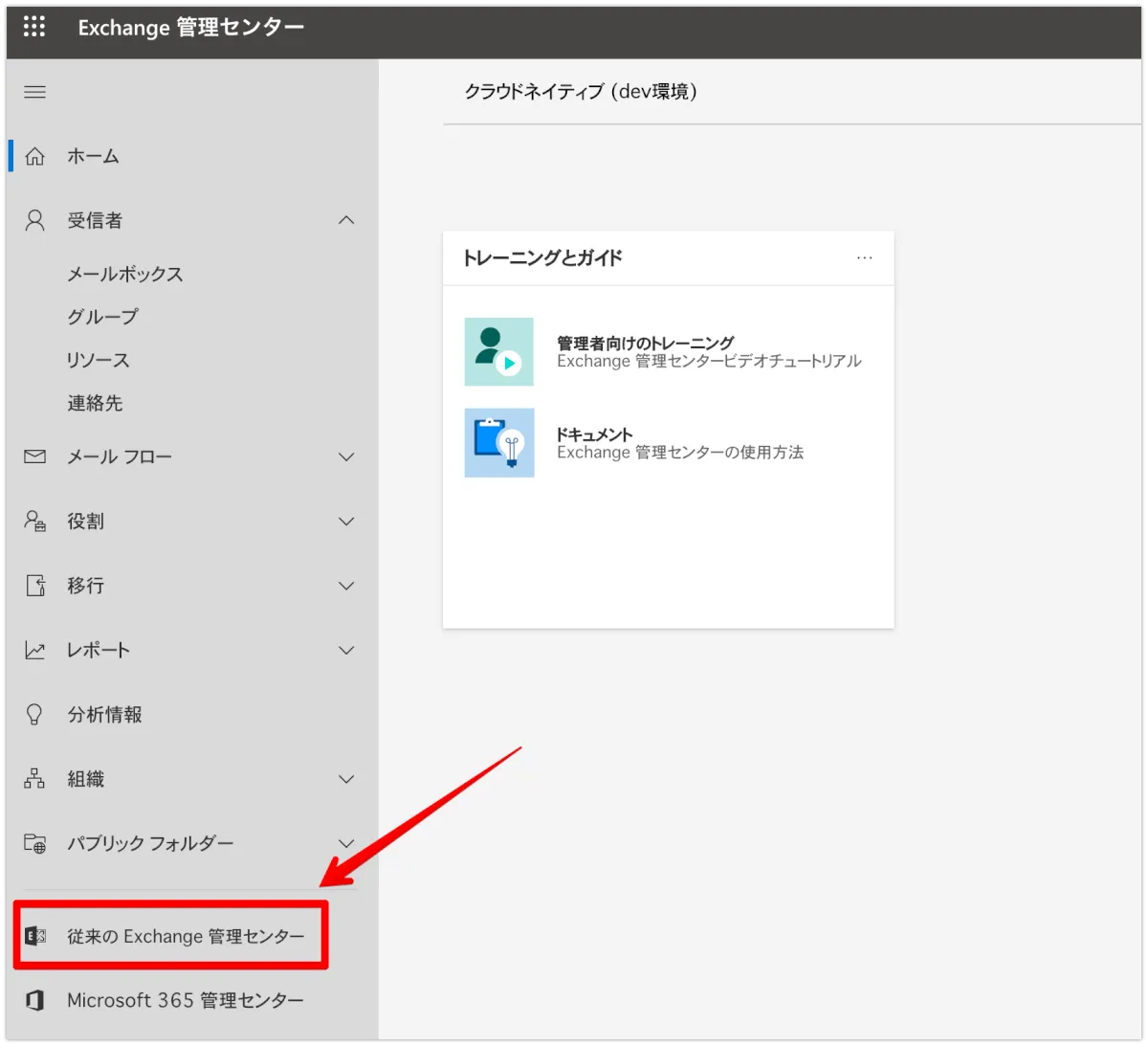The image size is (1148, 1046).
Task: Click the folder icon for パブリック フォルダー
Action: click(x=34, y=843)
